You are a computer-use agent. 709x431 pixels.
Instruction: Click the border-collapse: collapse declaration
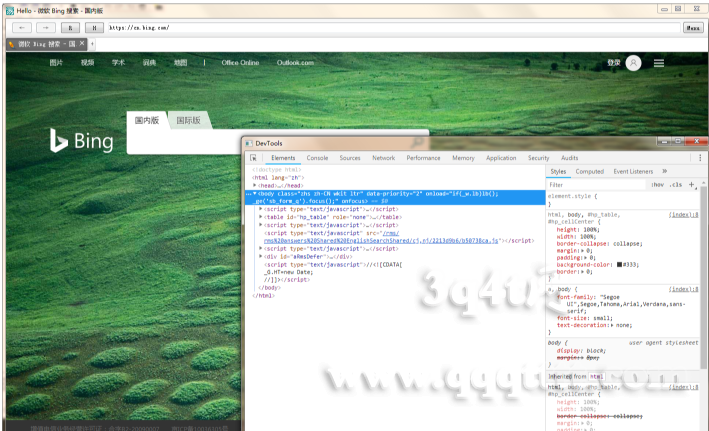point(599,244)
